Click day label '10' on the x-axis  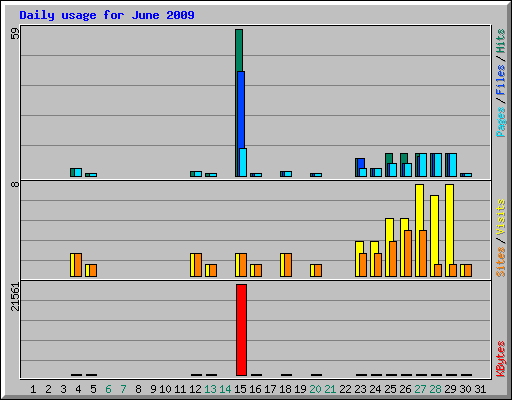pyautogui.click(x=165, y=389)
